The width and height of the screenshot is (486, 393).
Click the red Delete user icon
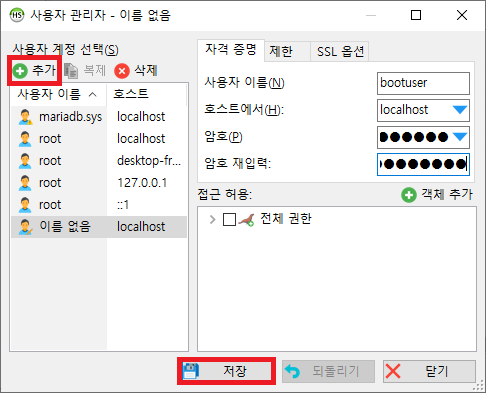click(x=122, y=71)
